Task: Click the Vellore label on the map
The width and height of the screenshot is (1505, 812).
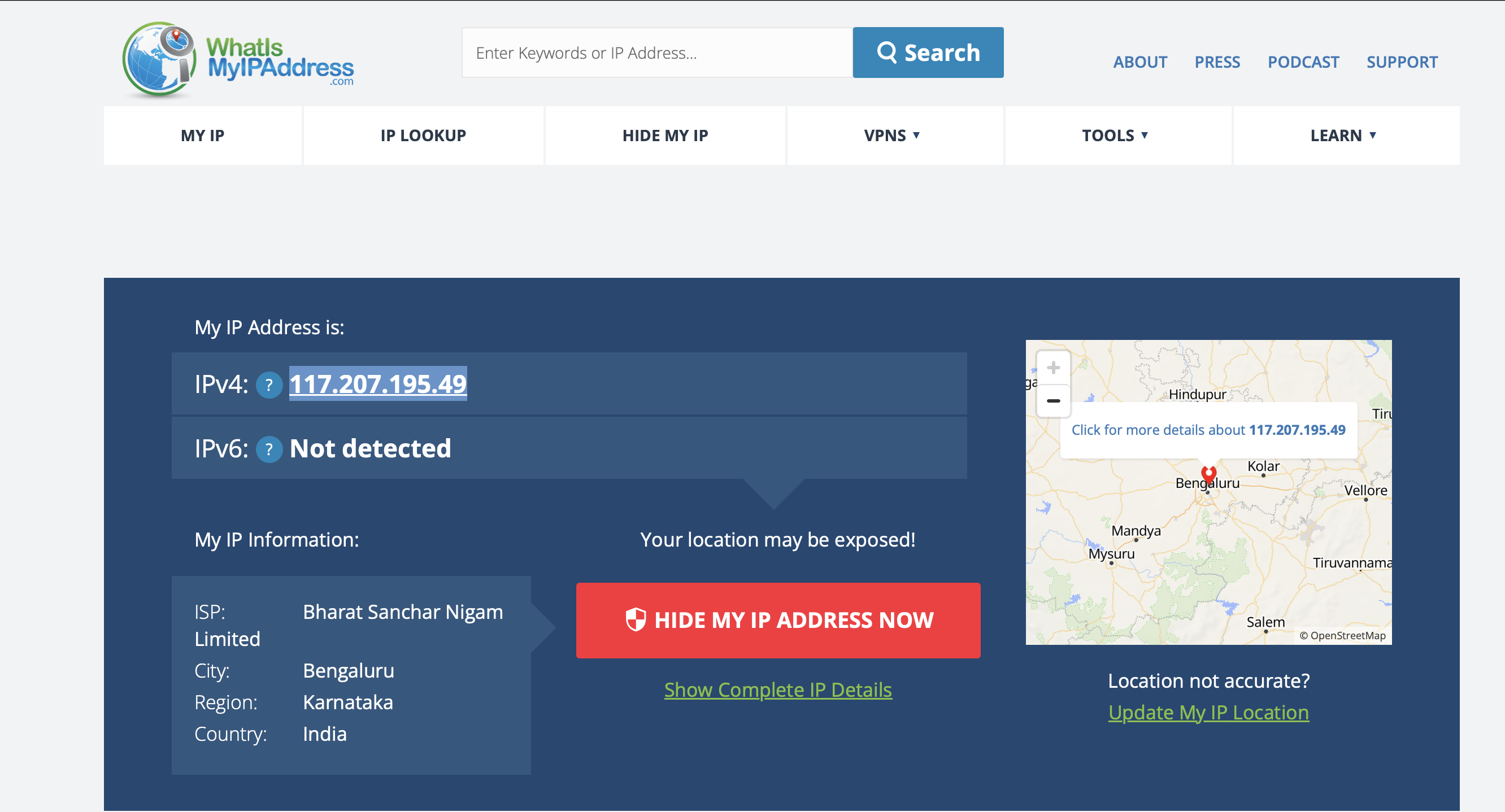Action: point(1365,490)
